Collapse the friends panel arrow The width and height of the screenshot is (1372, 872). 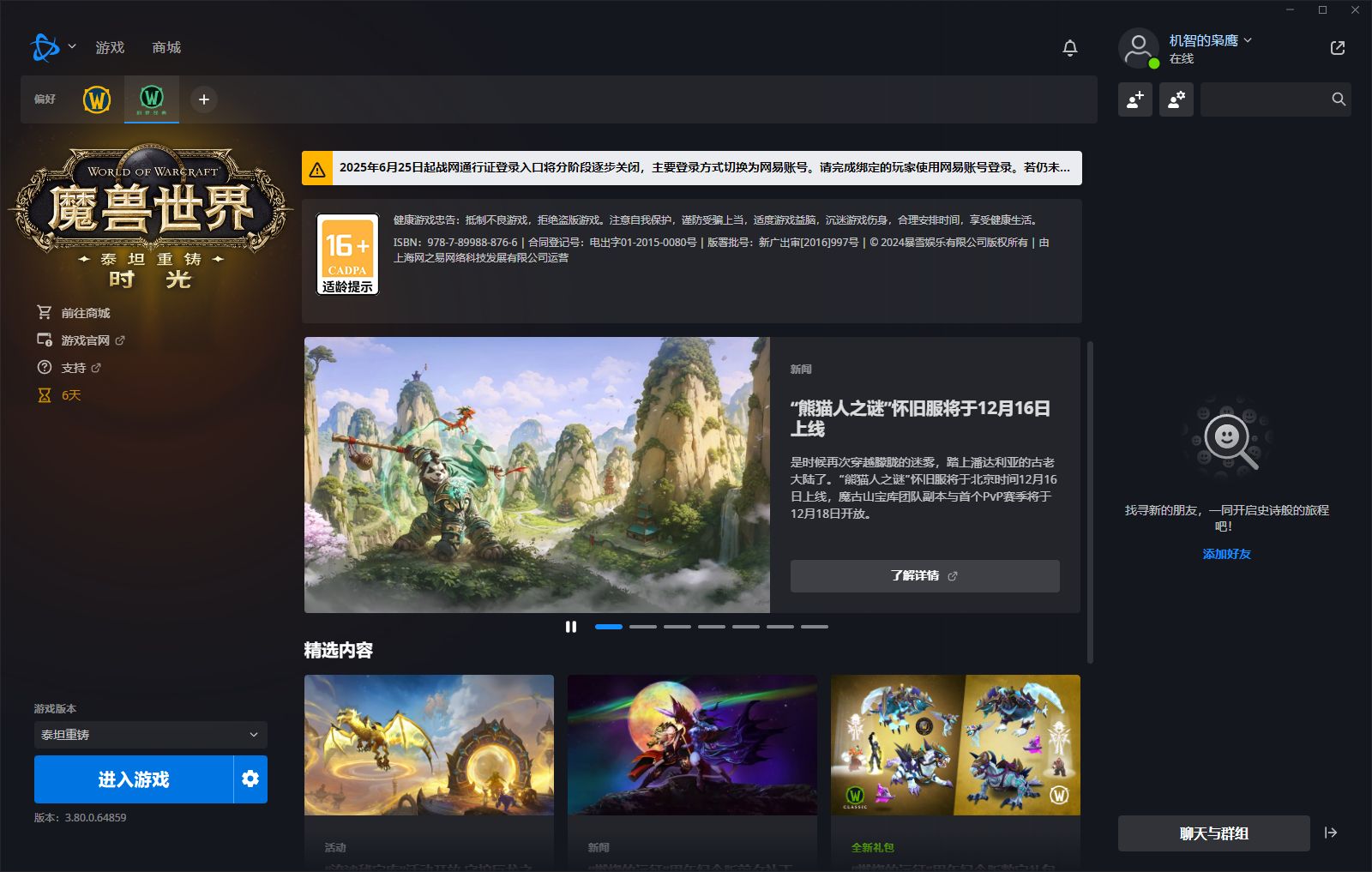(x=1331, y=833)
